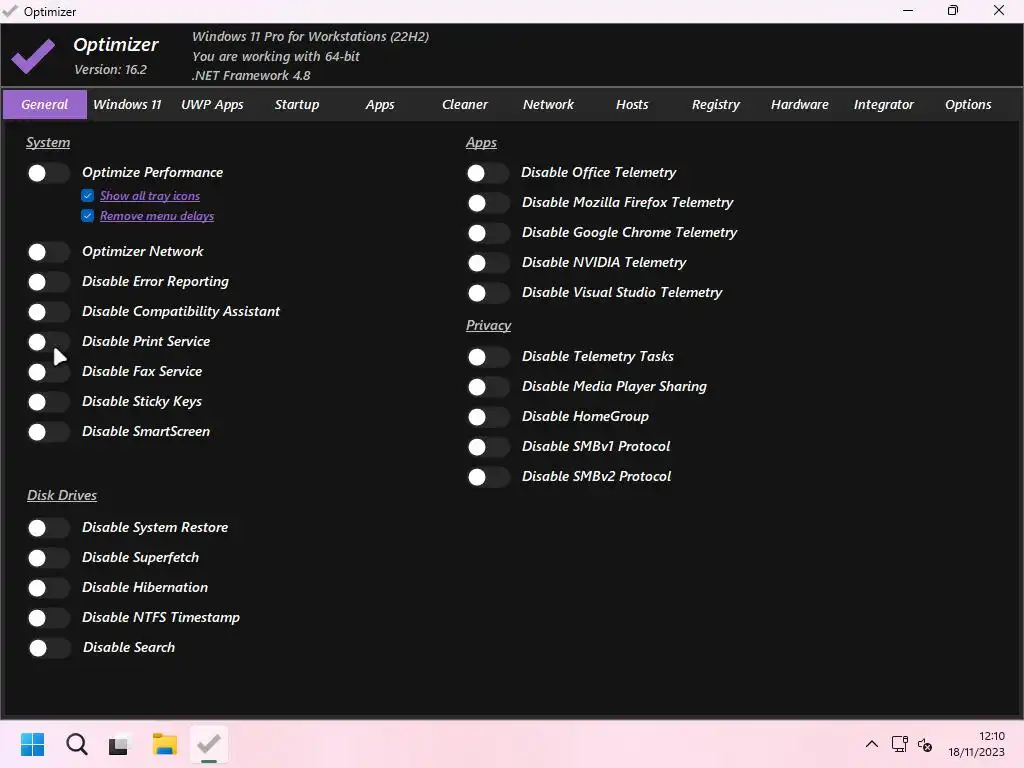Toggle Disable SMBv2 Protocol
The width and height of the screenshot is (1024, 768).
488,477
